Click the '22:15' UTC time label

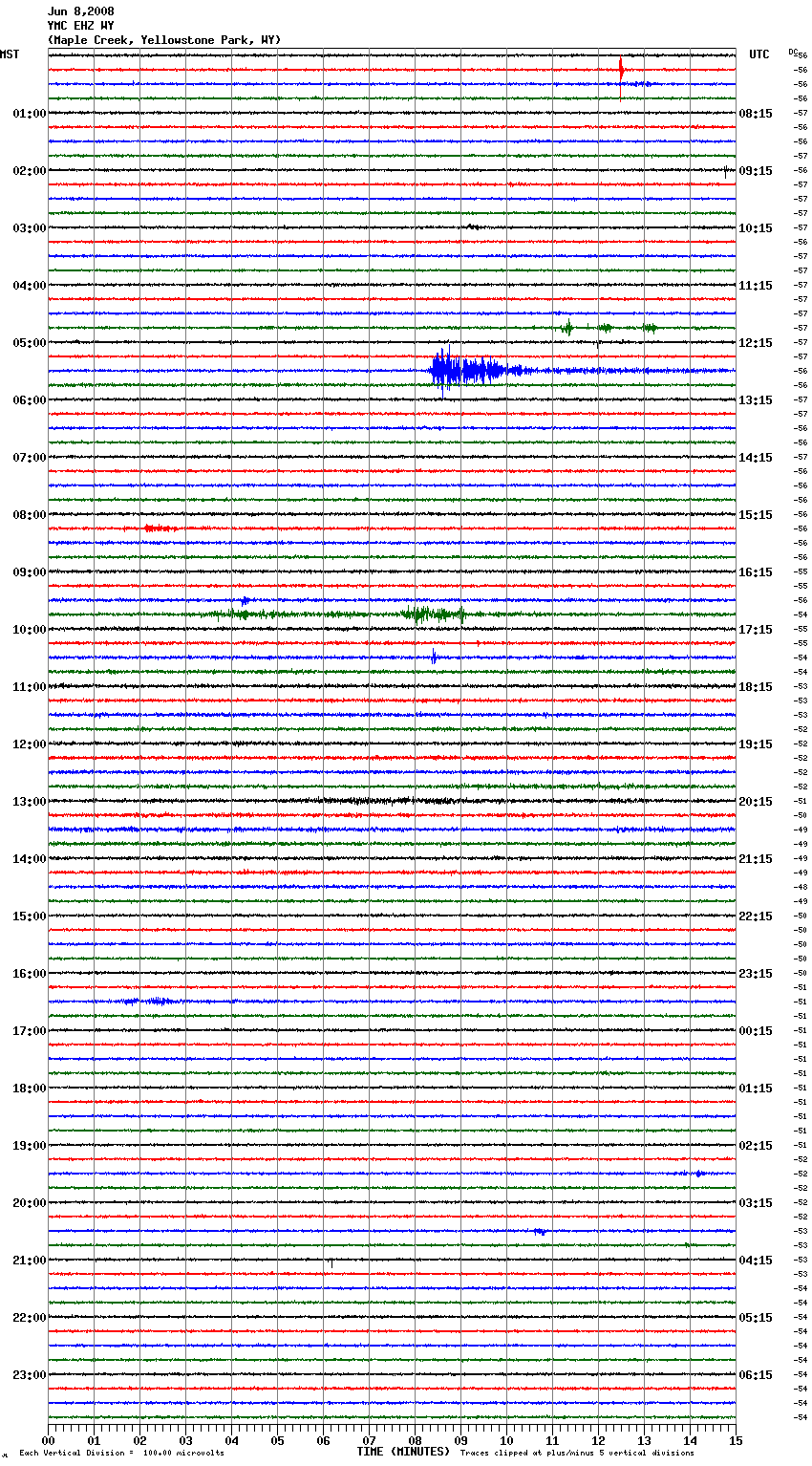756,916
